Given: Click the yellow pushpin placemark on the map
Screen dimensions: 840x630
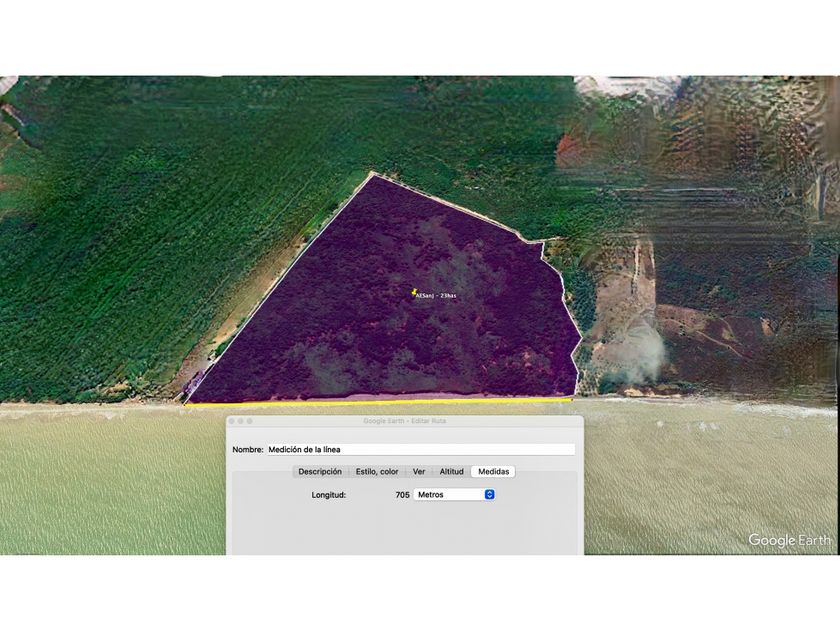Looking at the screenshot, I should click(414, 292).
